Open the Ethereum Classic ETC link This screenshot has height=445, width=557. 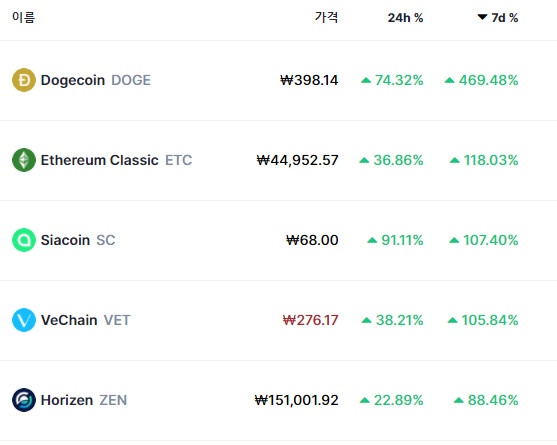(x=117, y=160)
